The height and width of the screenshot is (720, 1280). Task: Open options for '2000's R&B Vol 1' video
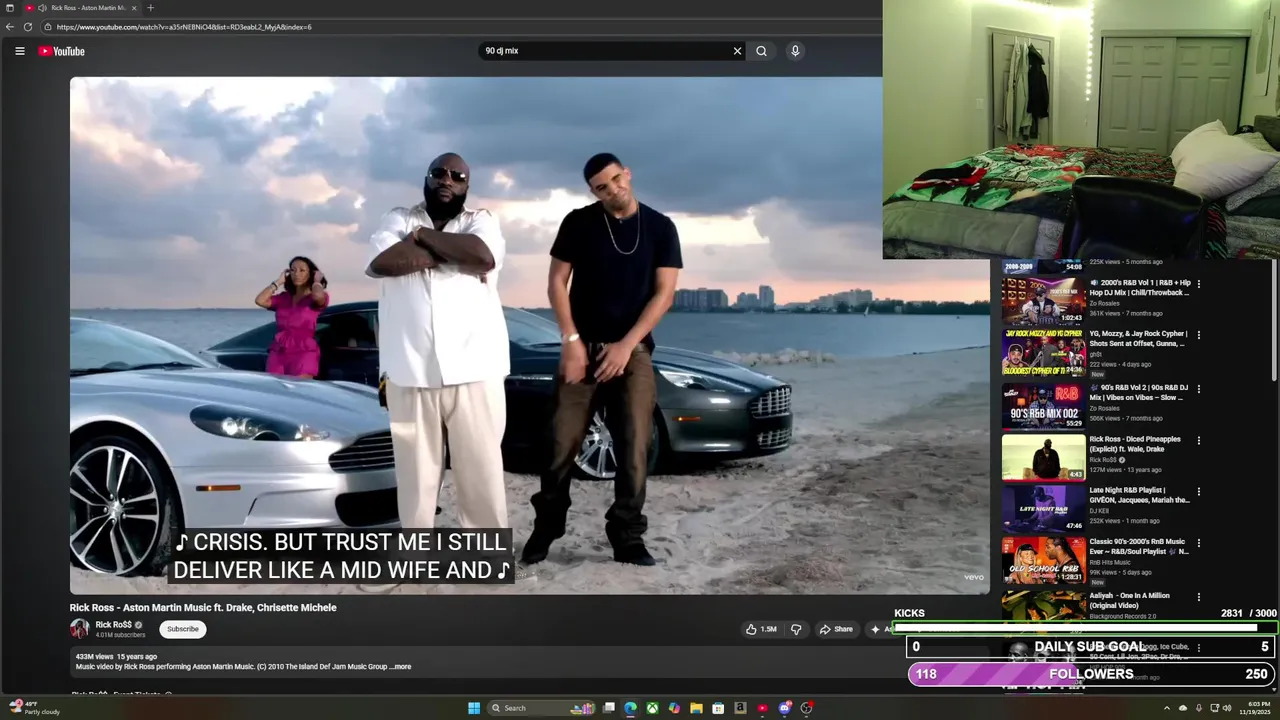pos(1198,284)
